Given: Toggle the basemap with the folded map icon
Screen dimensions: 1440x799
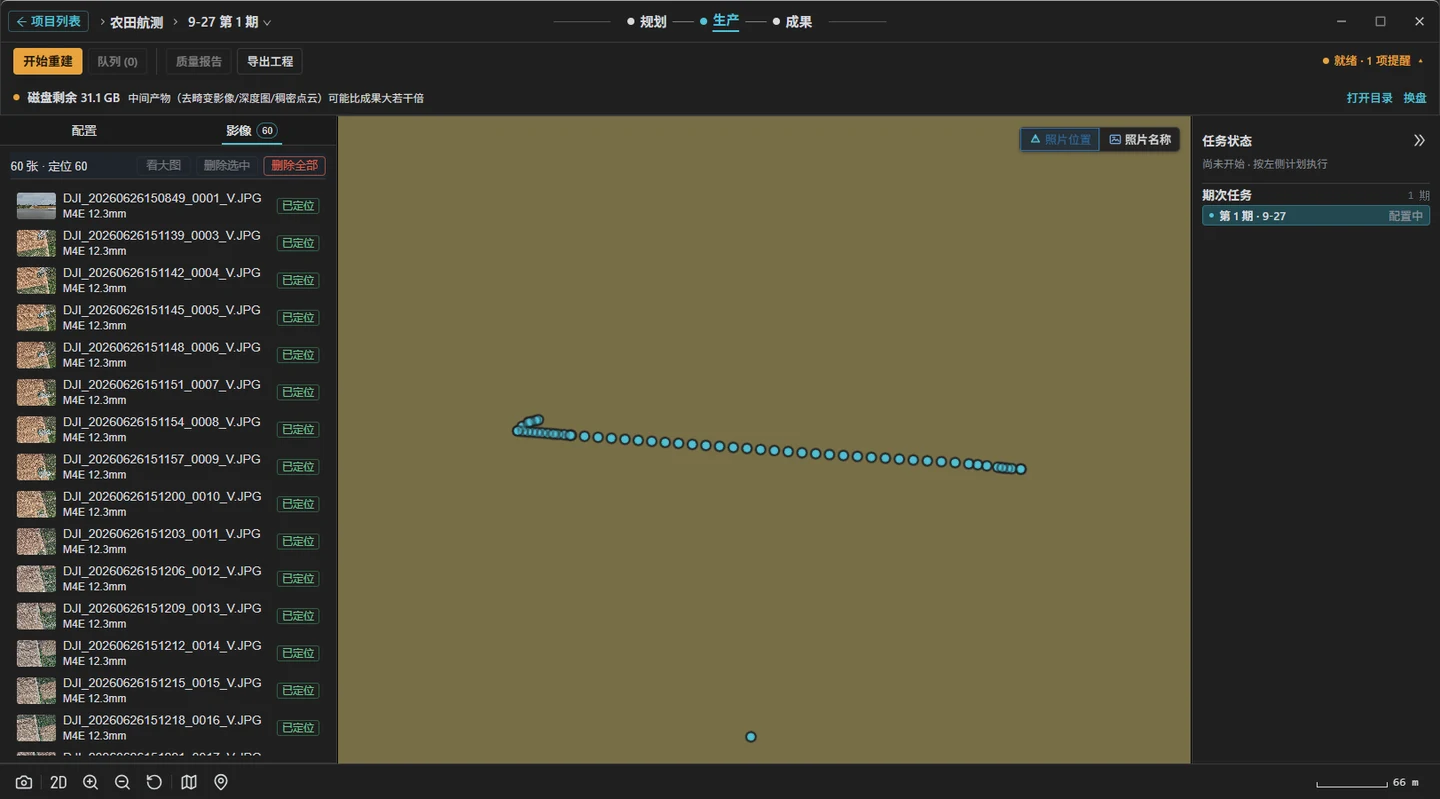Looking at the screenshot, I should 189,782.
